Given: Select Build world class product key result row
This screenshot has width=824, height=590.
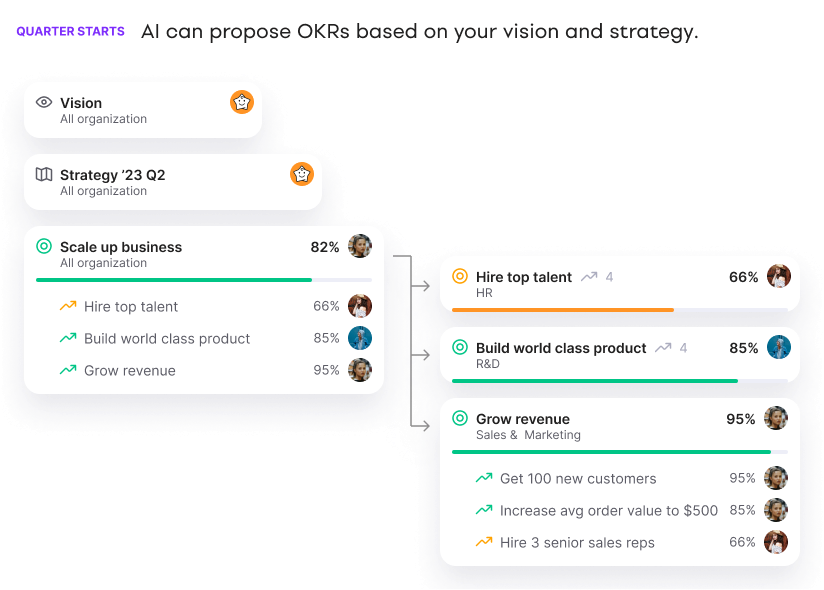Looking at the screenshot, I should [x=167, y=338].
